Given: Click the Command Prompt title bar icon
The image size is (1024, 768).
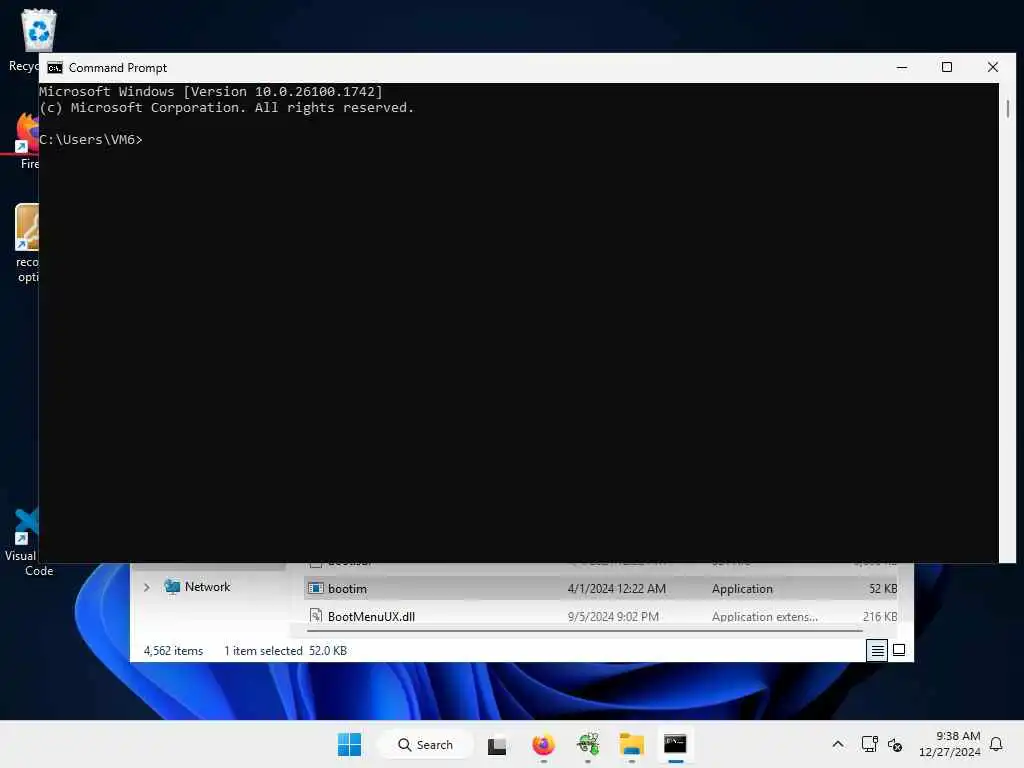Looking at the screenshot, I should click(x=55, y=68).
